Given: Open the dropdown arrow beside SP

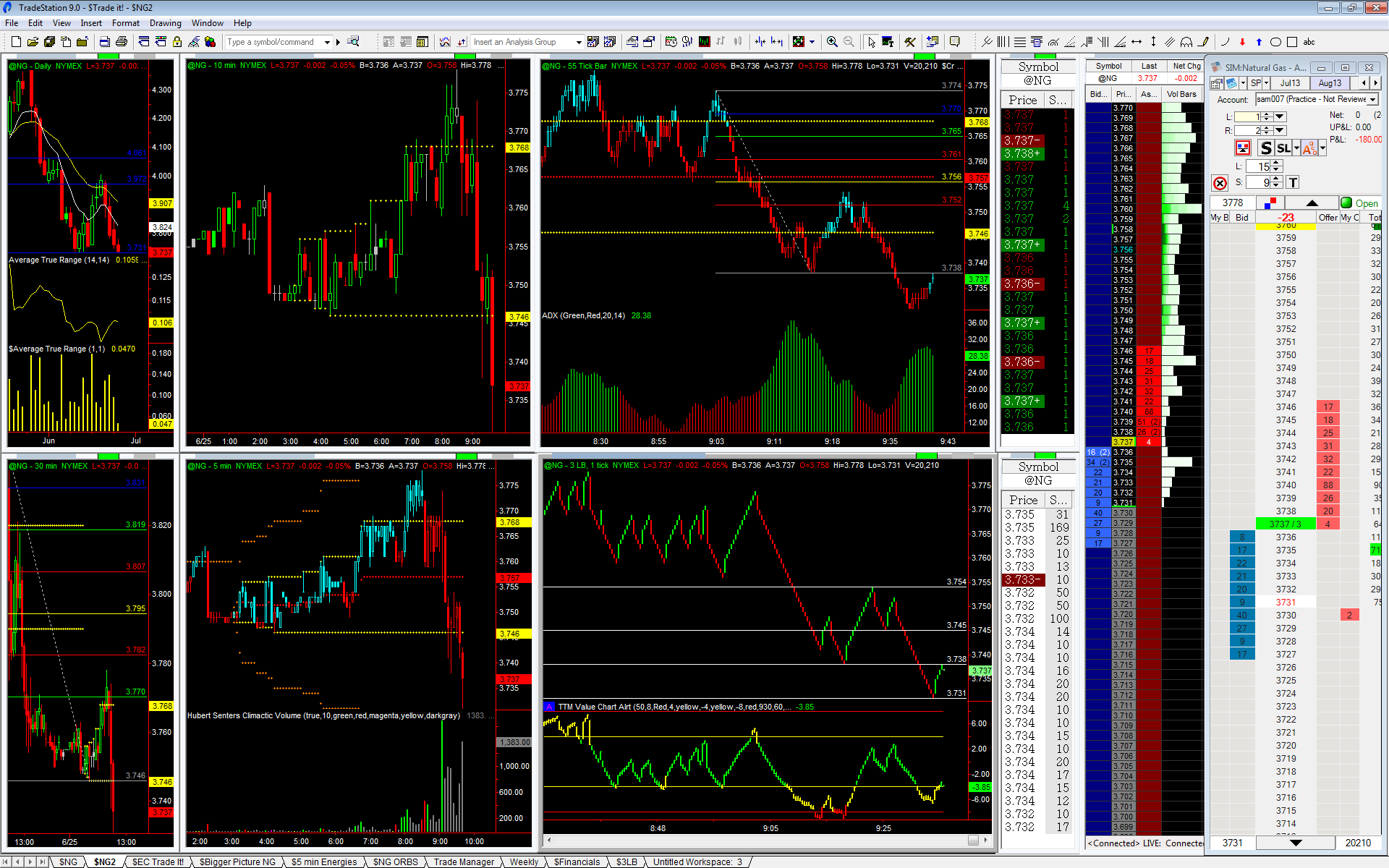Looking at the screenshot, I should (x=1267, y=83).
